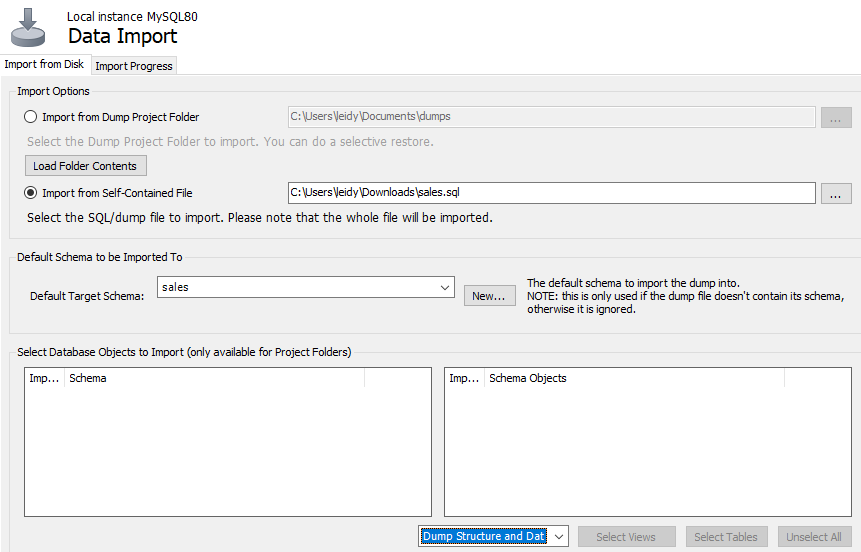The image size is (861, 552).
Task: Click the self-contained file path field
Action: [x=551, y=193]
